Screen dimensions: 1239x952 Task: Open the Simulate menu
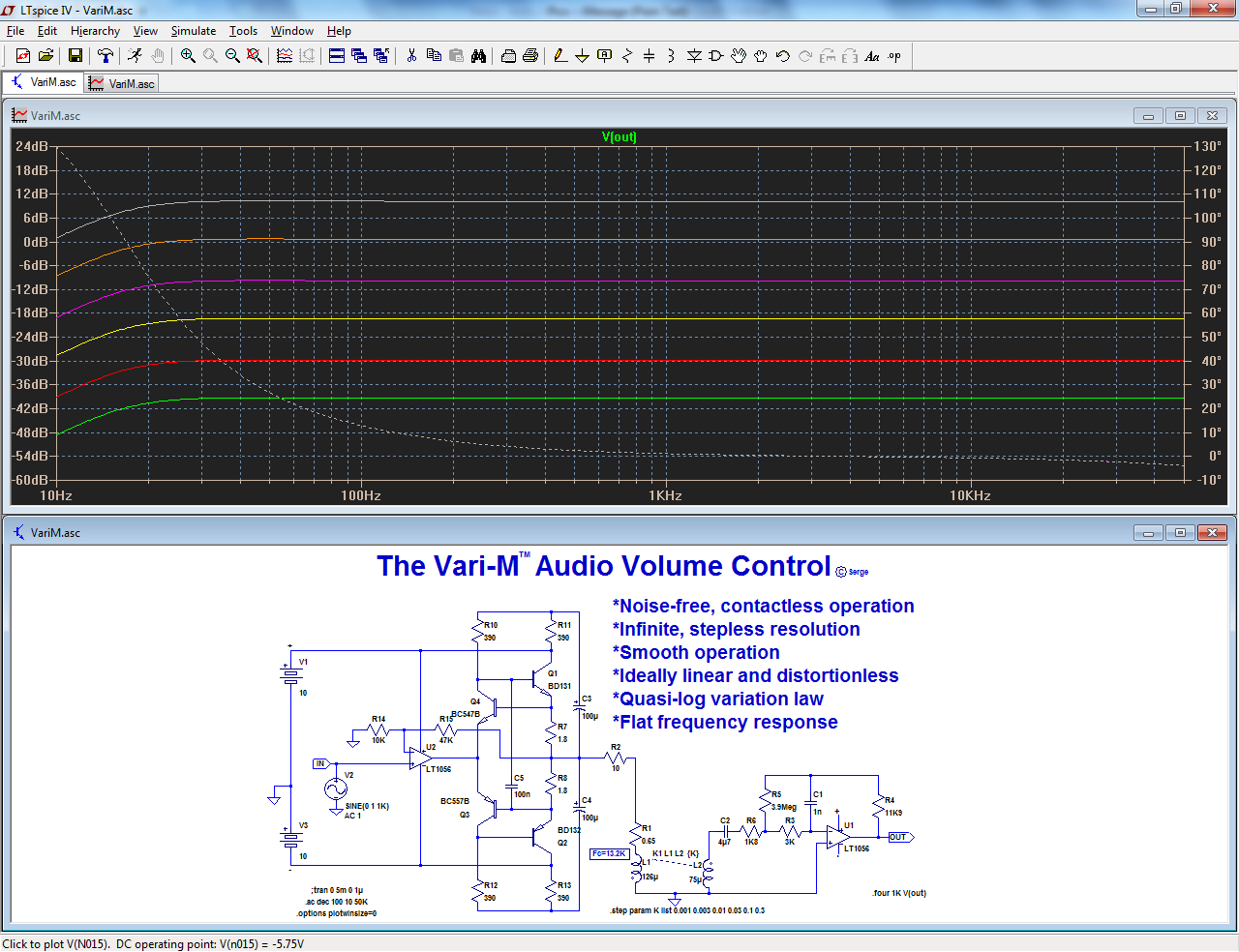194,31
